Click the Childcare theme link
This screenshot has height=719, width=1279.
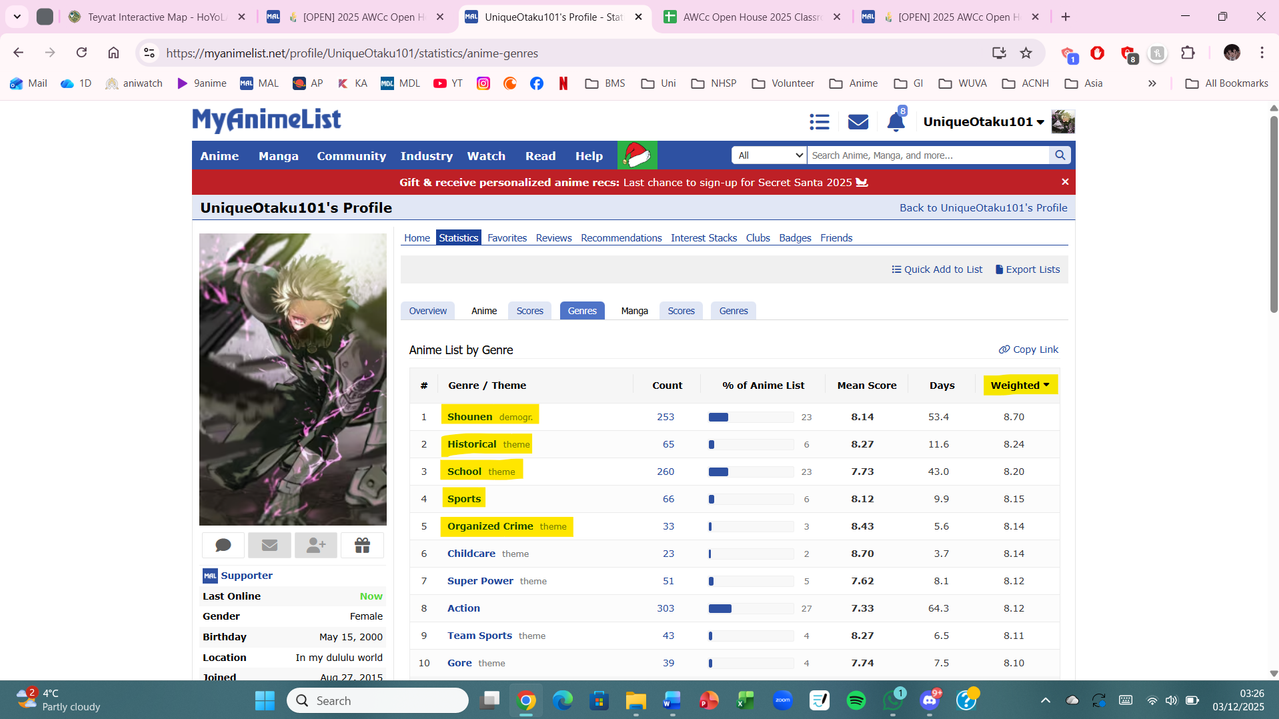(471, 553)
